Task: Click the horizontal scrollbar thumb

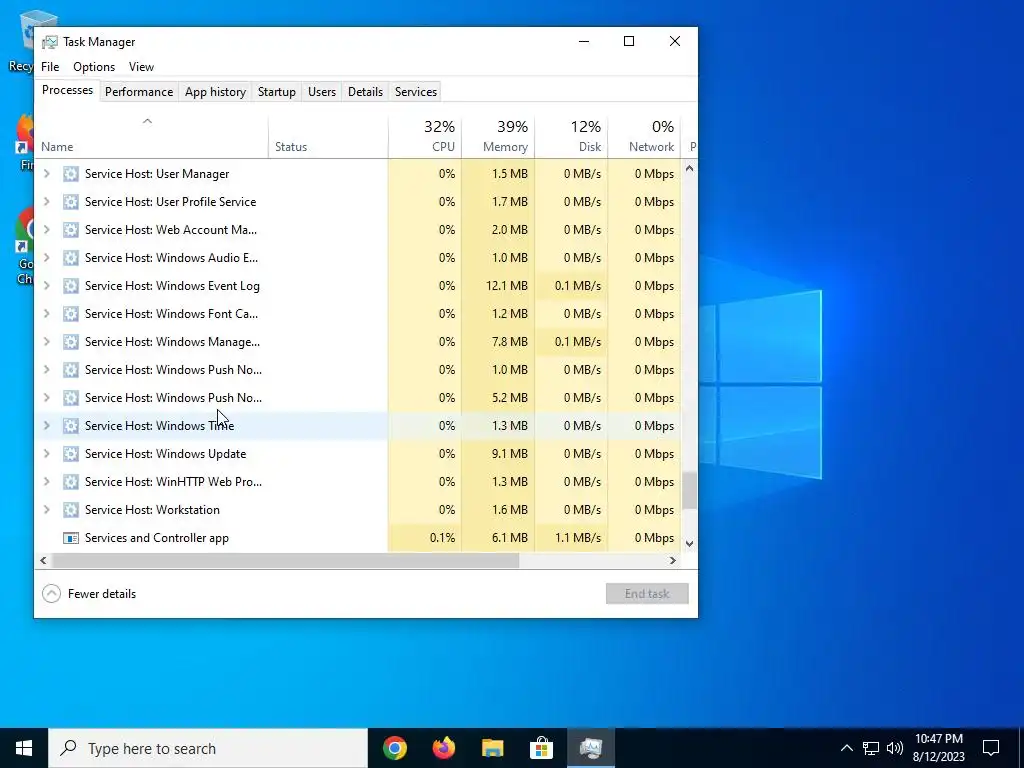Action: point(285,560)
